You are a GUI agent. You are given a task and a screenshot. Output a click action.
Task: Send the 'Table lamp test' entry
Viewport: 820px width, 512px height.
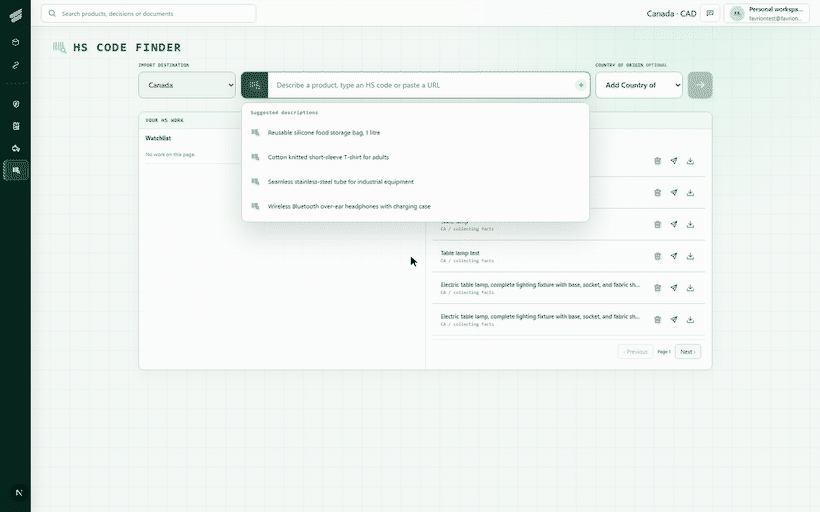pyautogui.click(x=674, y=256)
